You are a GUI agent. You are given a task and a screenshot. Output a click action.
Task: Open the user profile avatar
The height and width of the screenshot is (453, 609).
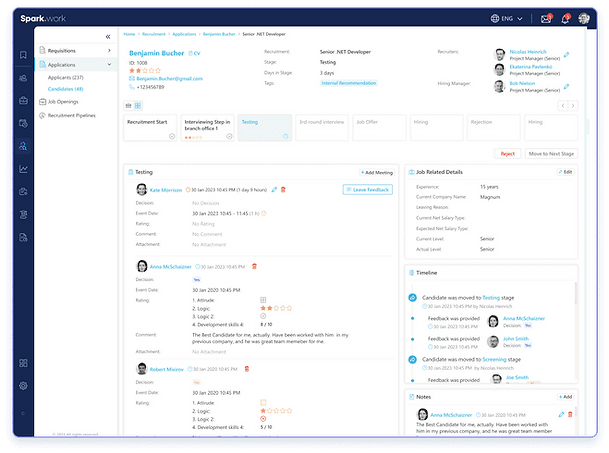[x=584, y=18]
